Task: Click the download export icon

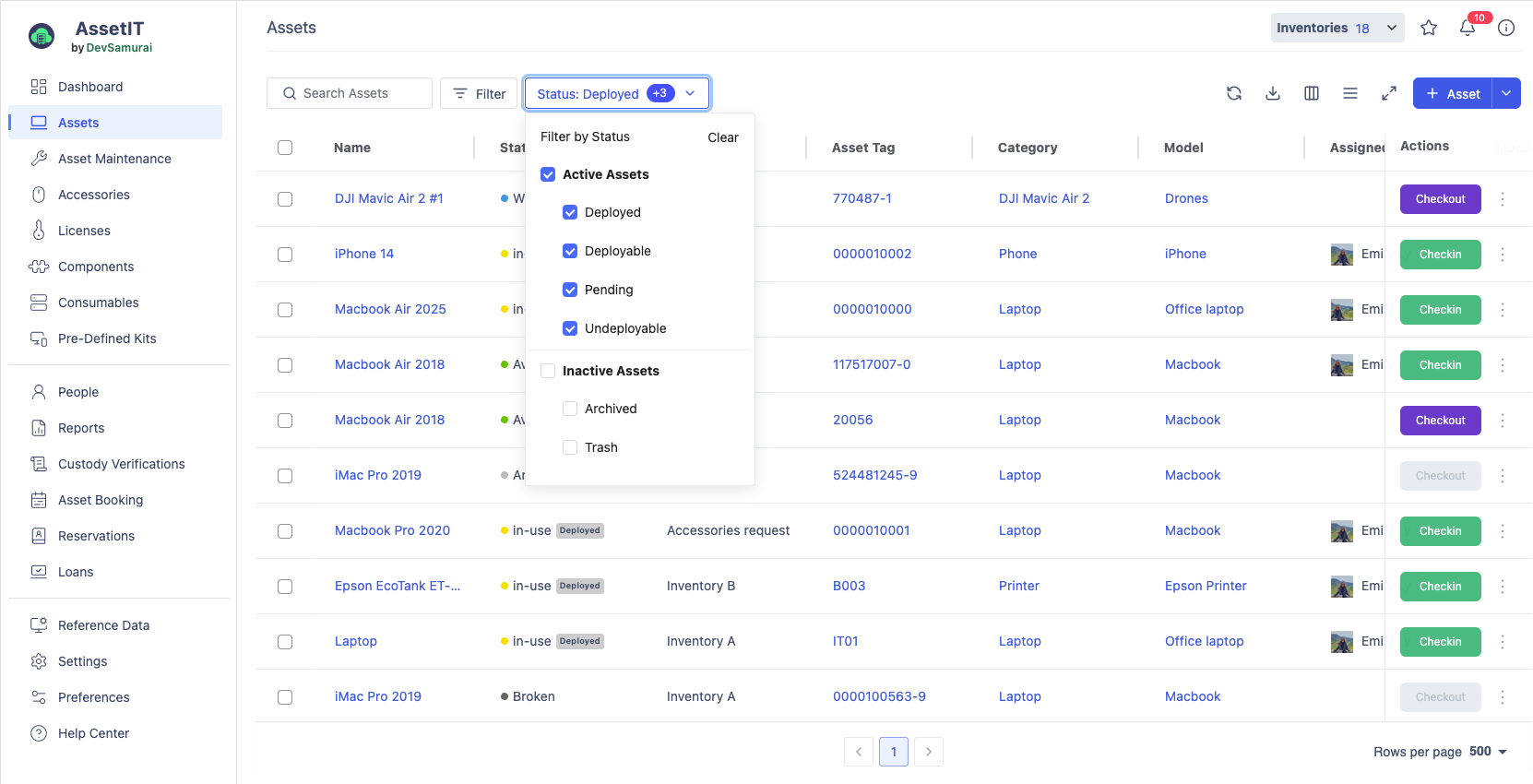Action: (1273, 93)
